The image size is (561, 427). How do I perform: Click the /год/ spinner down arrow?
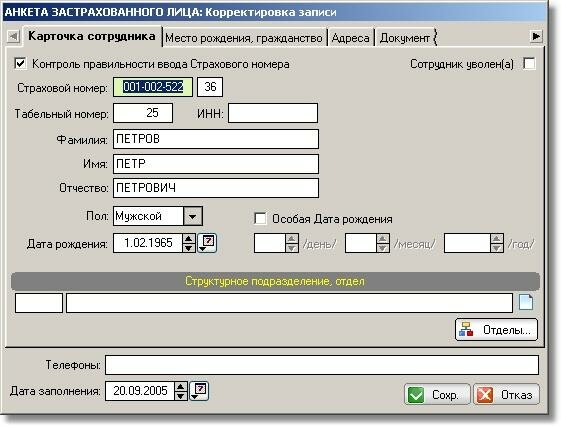pyautogui.click(x=497, y=248)
